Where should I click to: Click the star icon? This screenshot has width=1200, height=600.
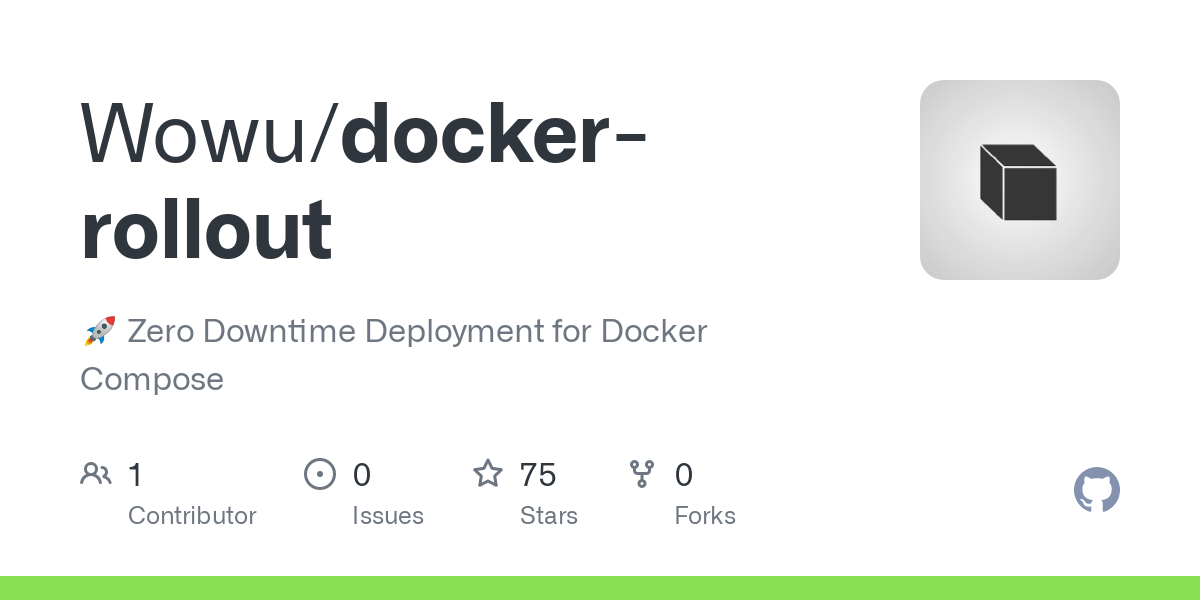[488, 474]
